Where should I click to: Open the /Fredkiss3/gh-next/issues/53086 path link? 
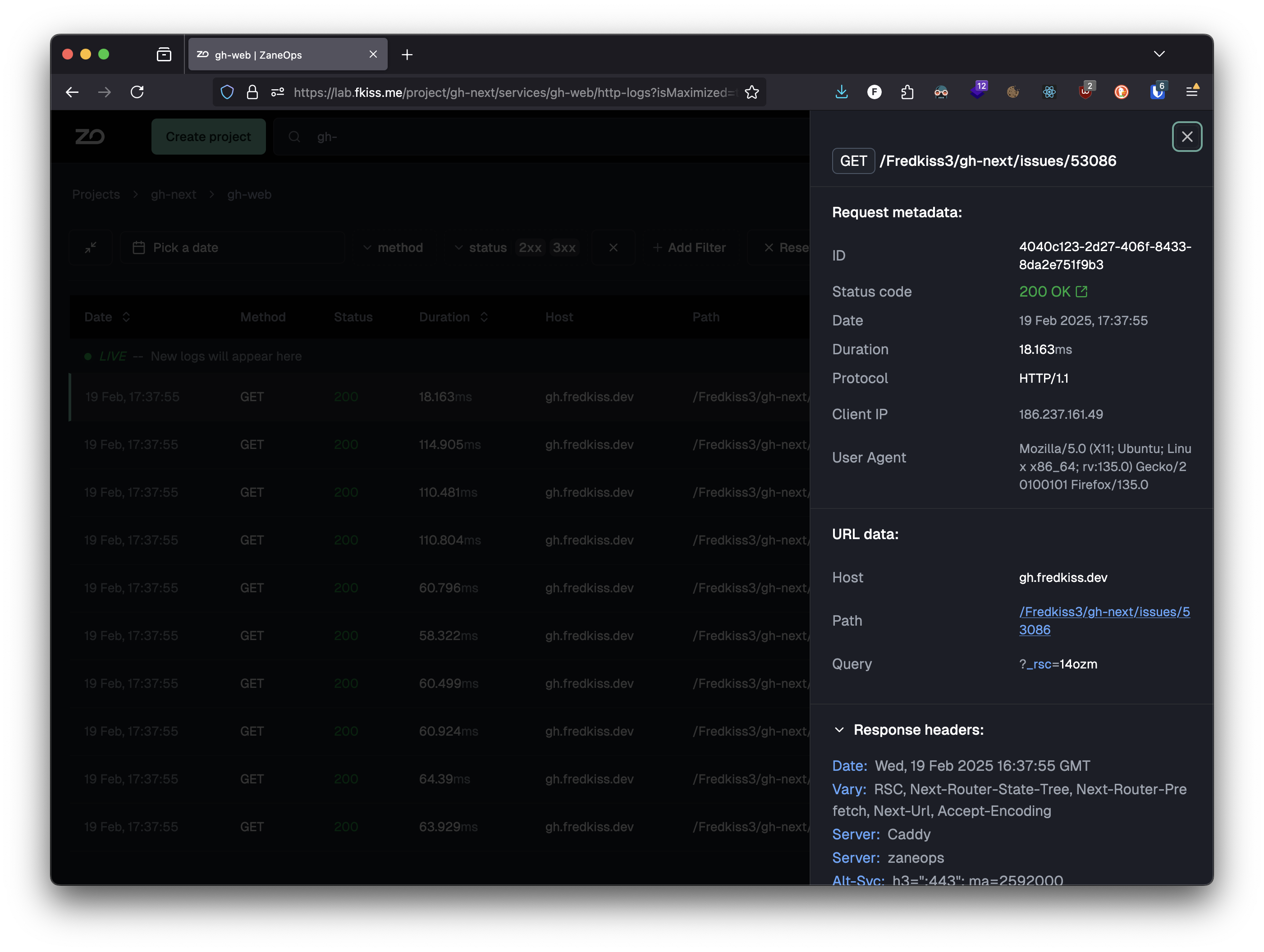click(1104, 621)
